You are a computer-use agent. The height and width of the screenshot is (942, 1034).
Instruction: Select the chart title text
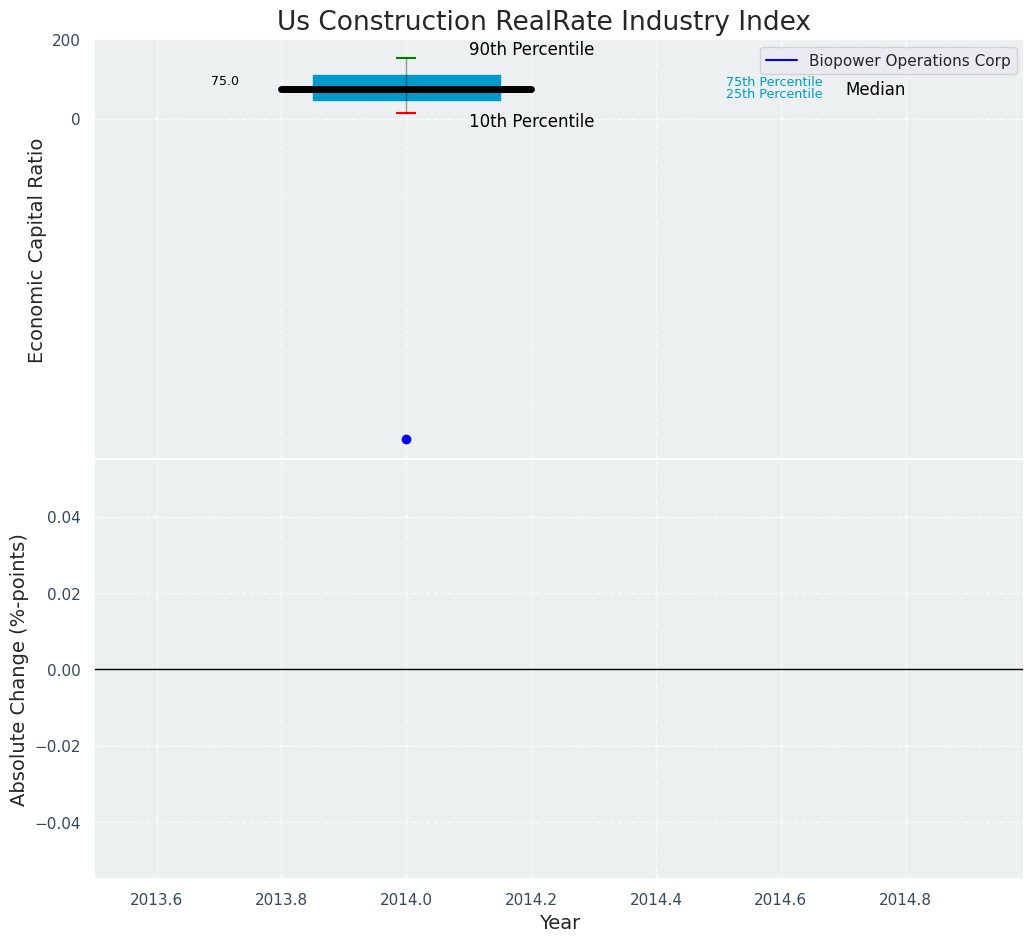(543, 21)
